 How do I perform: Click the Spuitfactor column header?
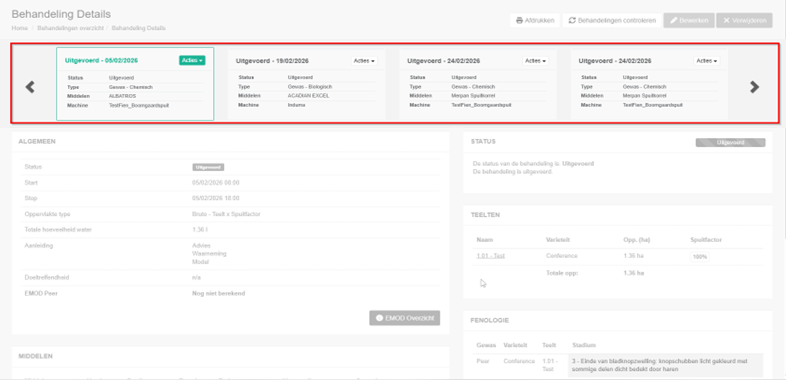click(706, 240)
